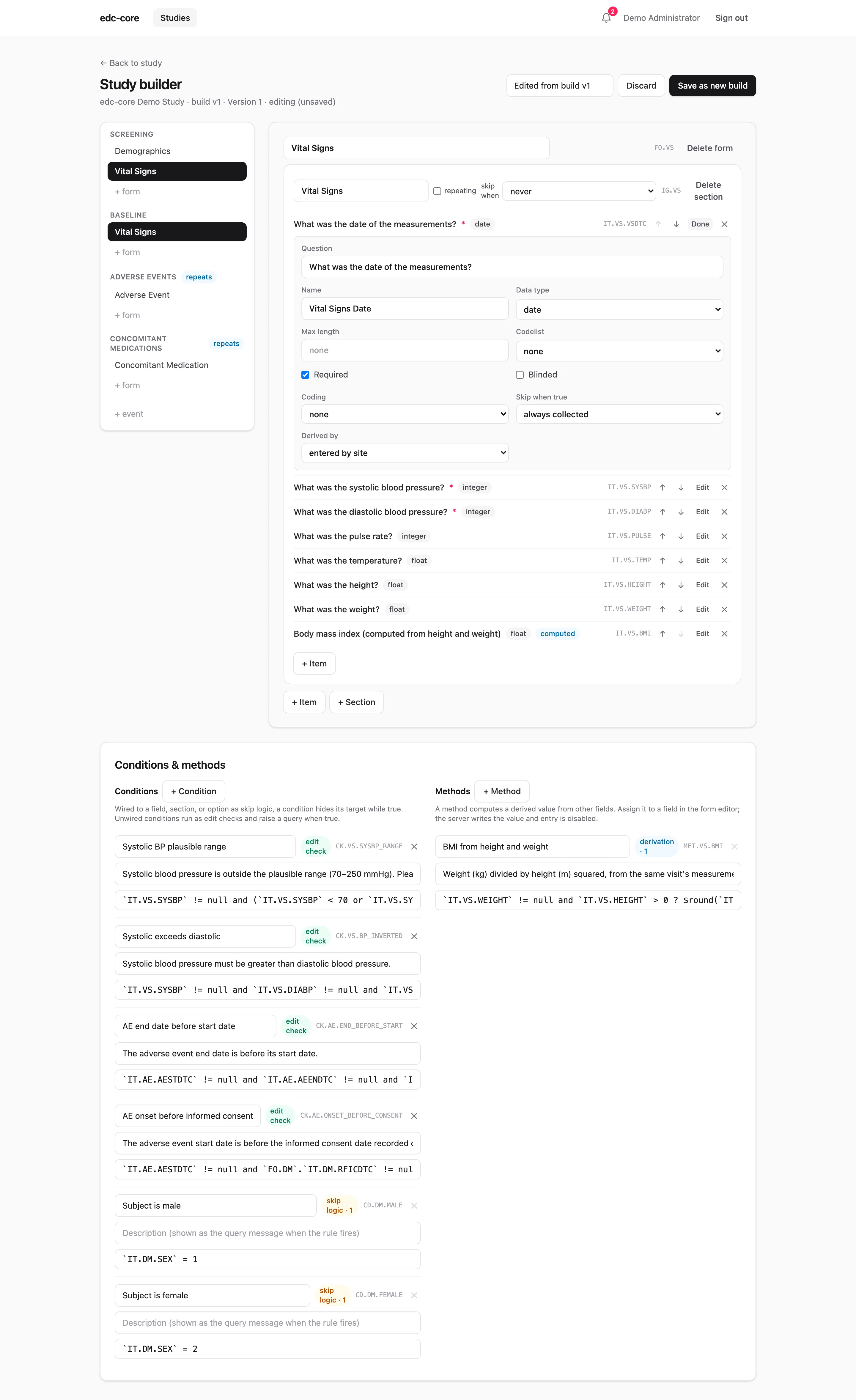Delete the measurements date item

[x=724, y=224]
